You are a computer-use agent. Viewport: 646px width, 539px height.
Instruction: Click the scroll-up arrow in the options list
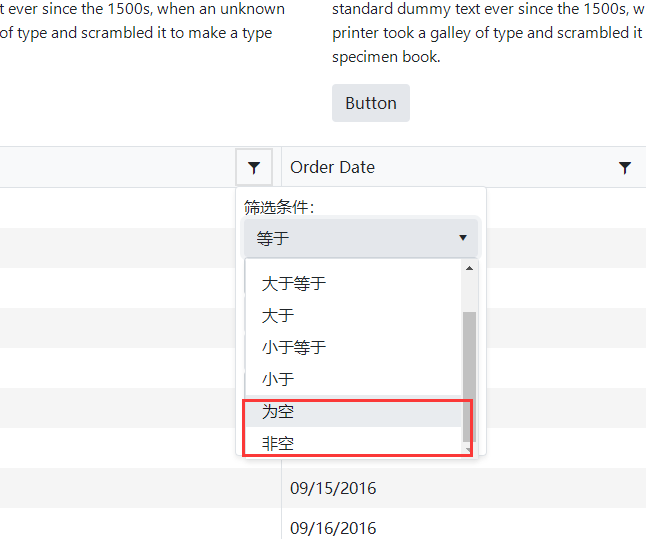[x=469, y=269]
